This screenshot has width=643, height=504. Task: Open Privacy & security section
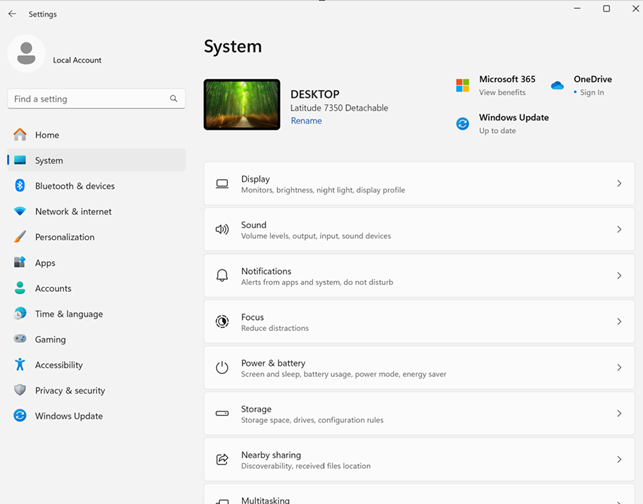coord(96,390)
